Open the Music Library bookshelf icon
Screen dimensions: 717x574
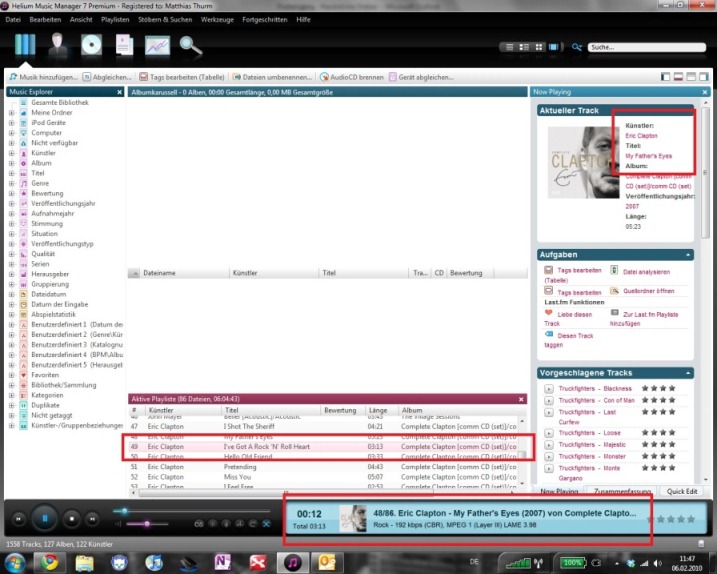click(25, 45)
